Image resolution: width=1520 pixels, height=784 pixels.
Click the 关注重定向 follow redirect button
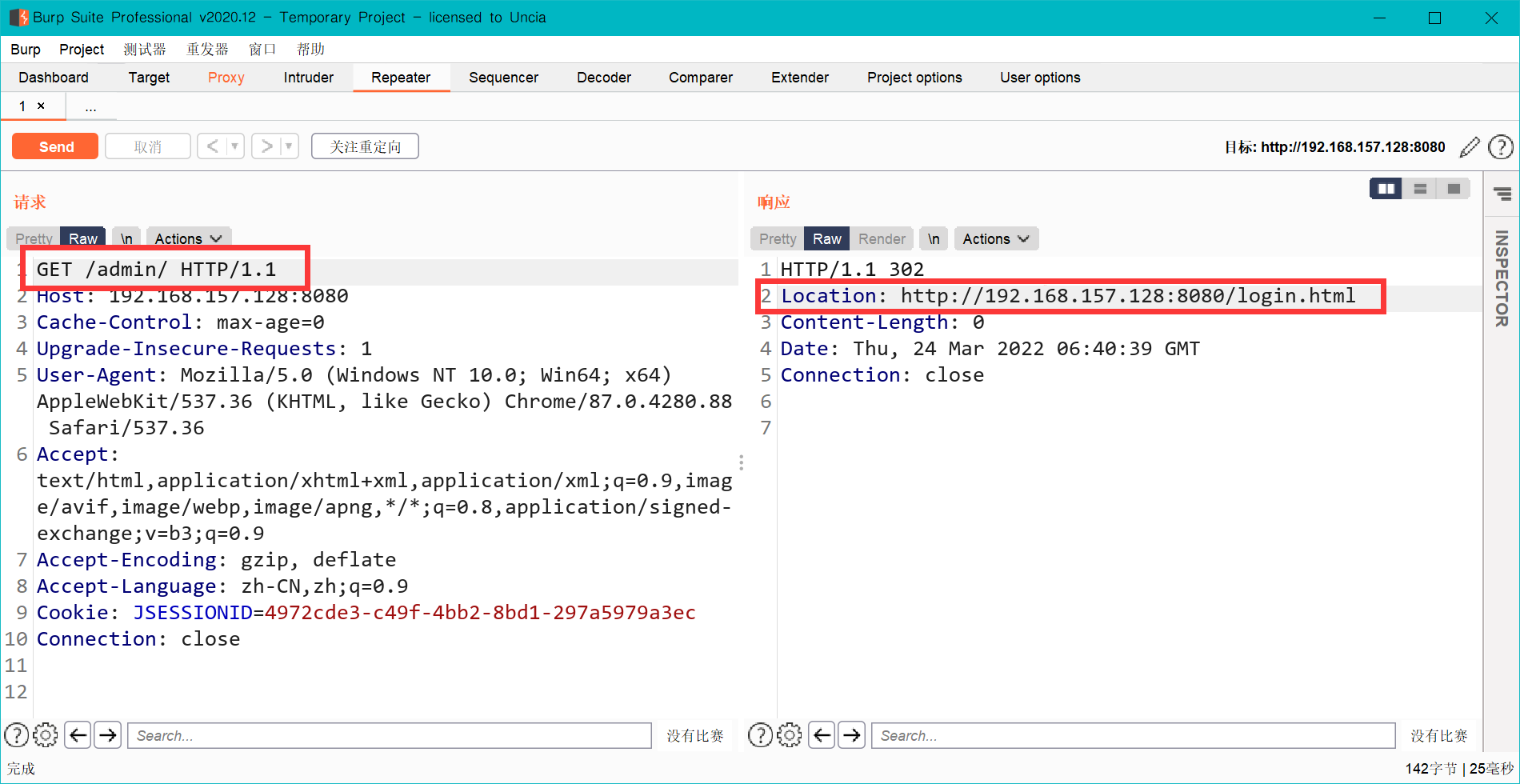click(365, 146)
